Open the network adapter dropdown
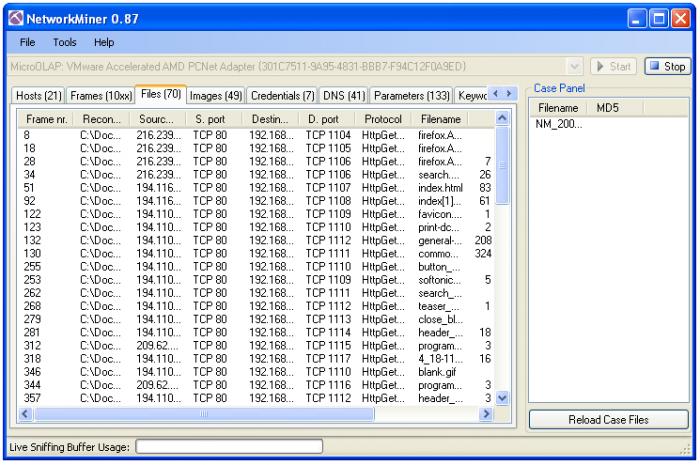The height and width of the screenshot is (465, 700). [x=573, y=67]
